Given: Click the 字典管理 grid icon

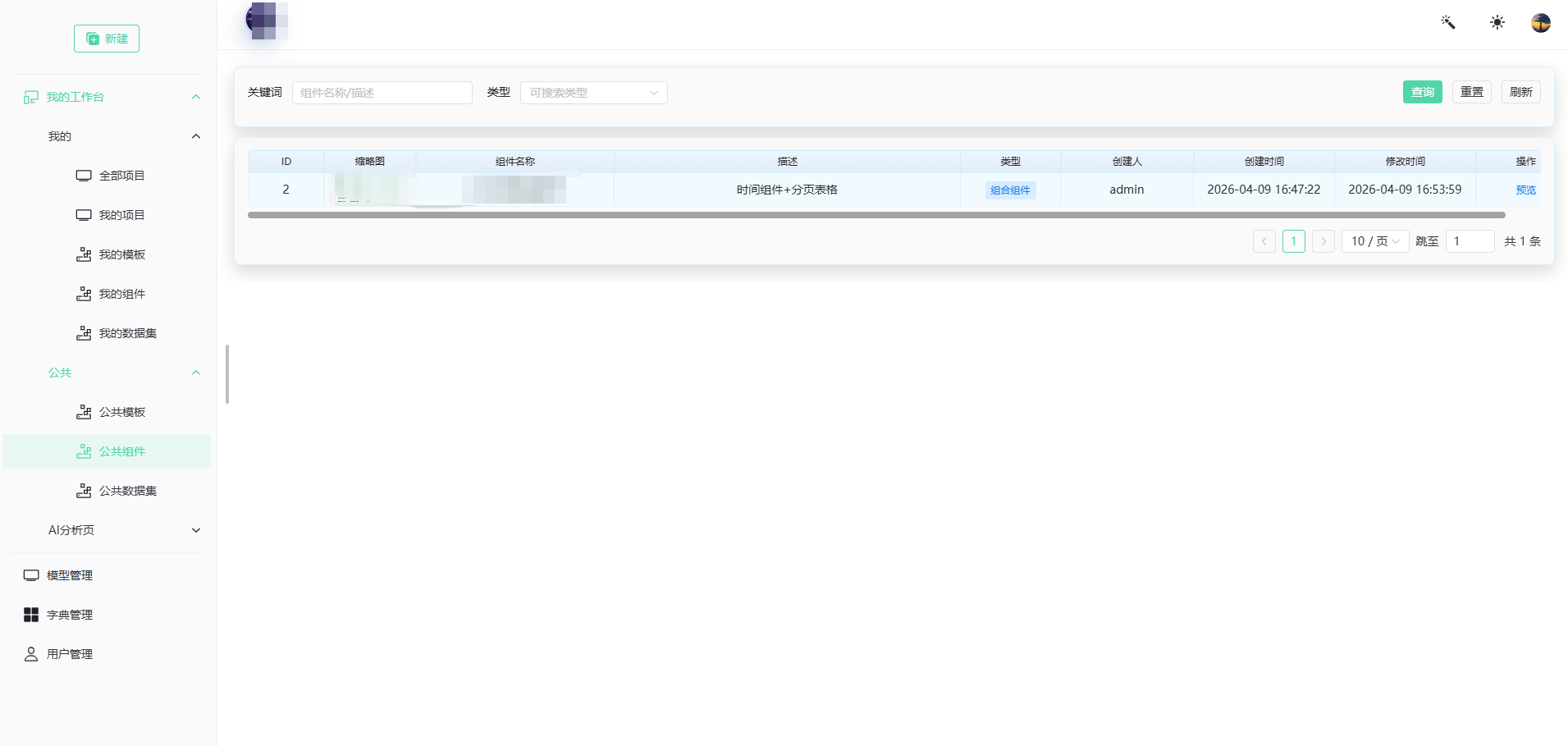Looking at the screenshot, I should (31, 615).
